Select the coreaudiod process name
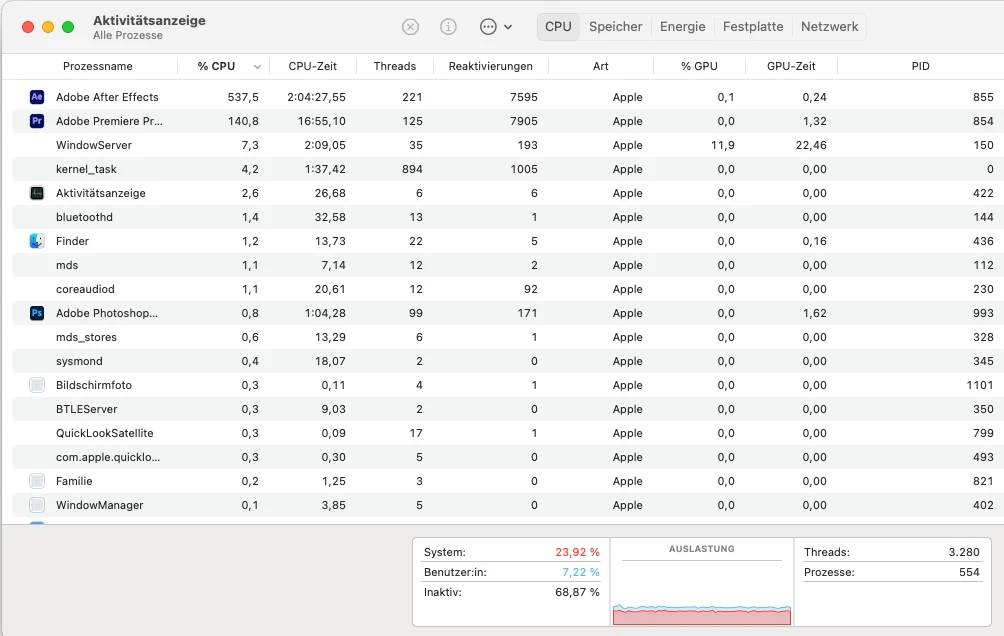Image resolution: width=1004 pixels, height=636 pixels. [85, 289]
